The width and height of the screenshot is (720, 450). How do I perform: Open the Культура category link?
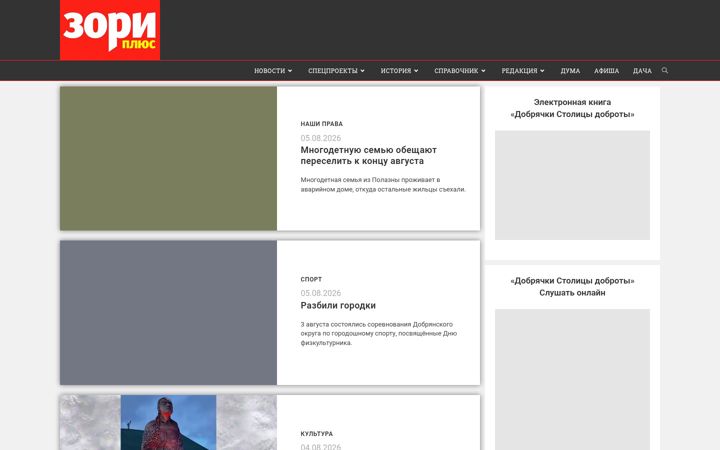pos(316,434)
